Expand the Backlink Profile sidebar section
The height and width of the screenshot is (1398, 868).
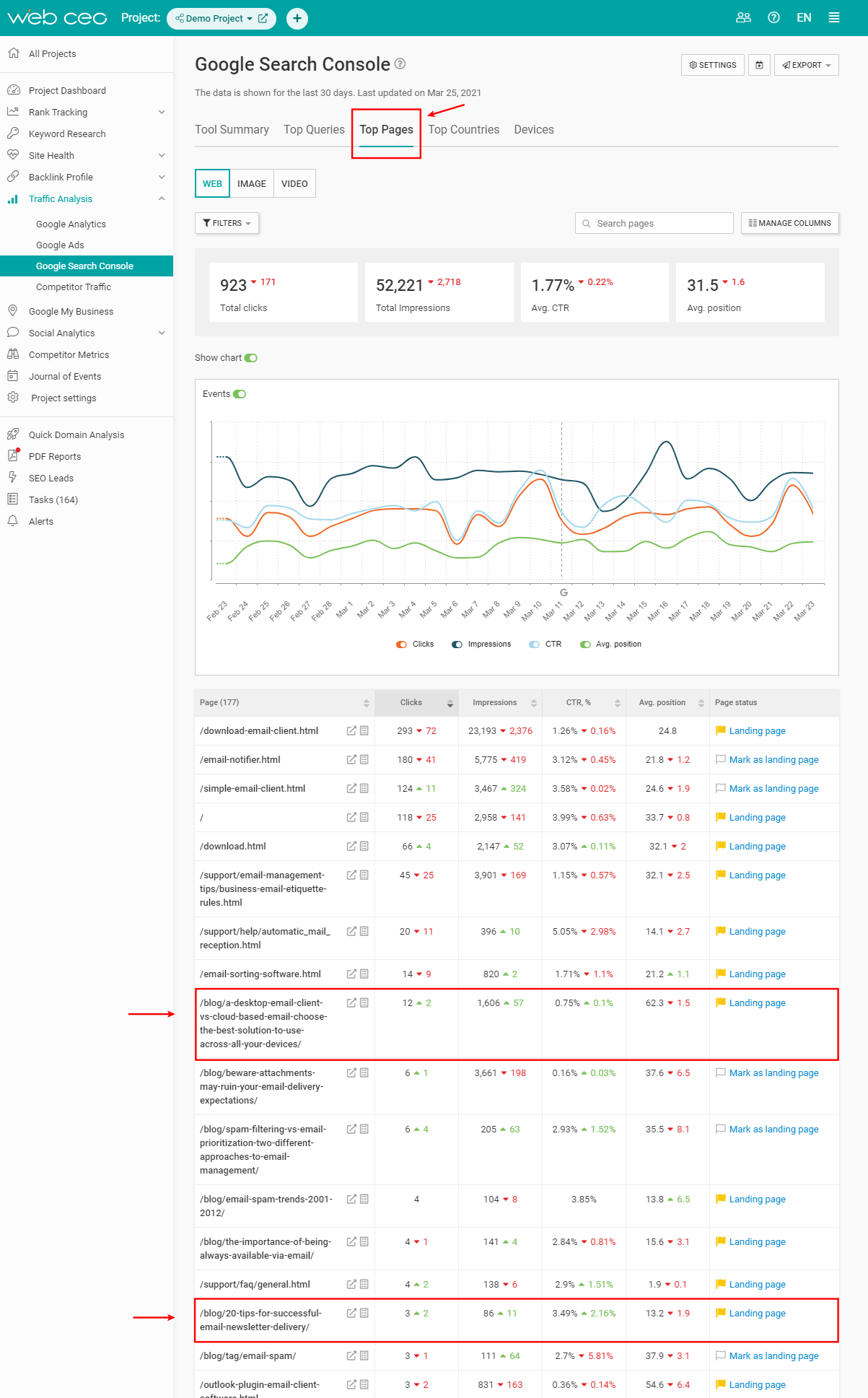pyautogui.click(x=162, y=177)
